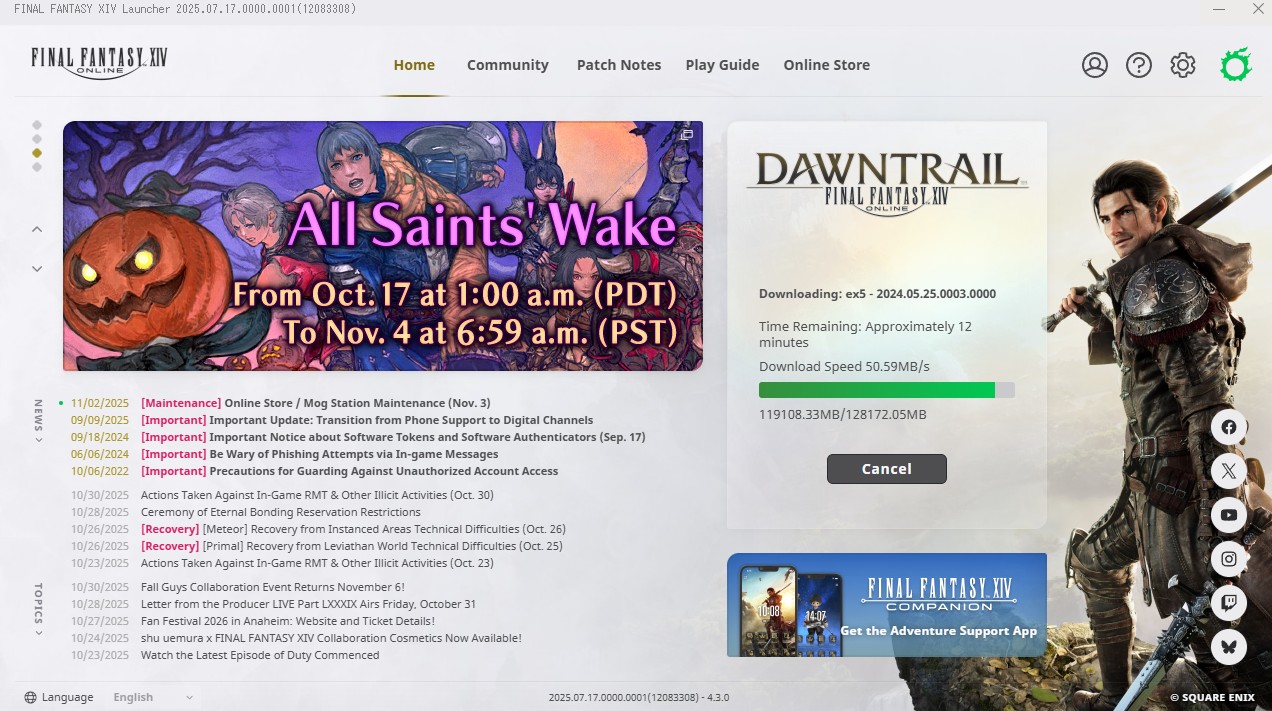Click the Time Remaining text
1272x711 pixels.
coord(865,335)
